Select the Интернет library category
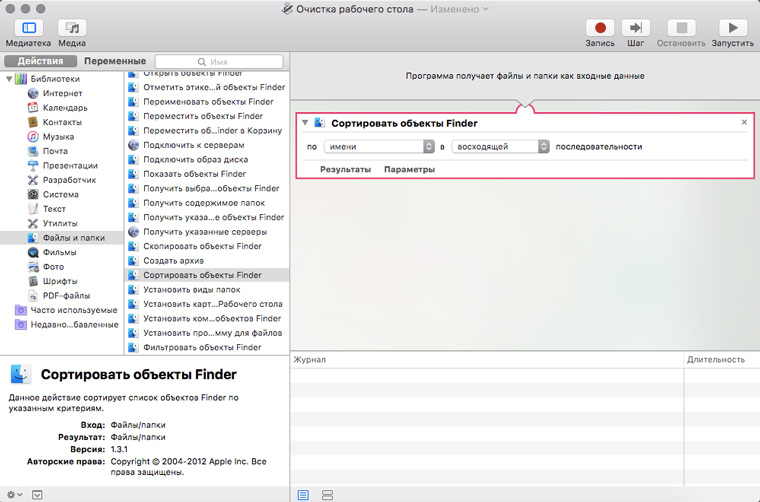The image size is (760, 502). (62, 93)
